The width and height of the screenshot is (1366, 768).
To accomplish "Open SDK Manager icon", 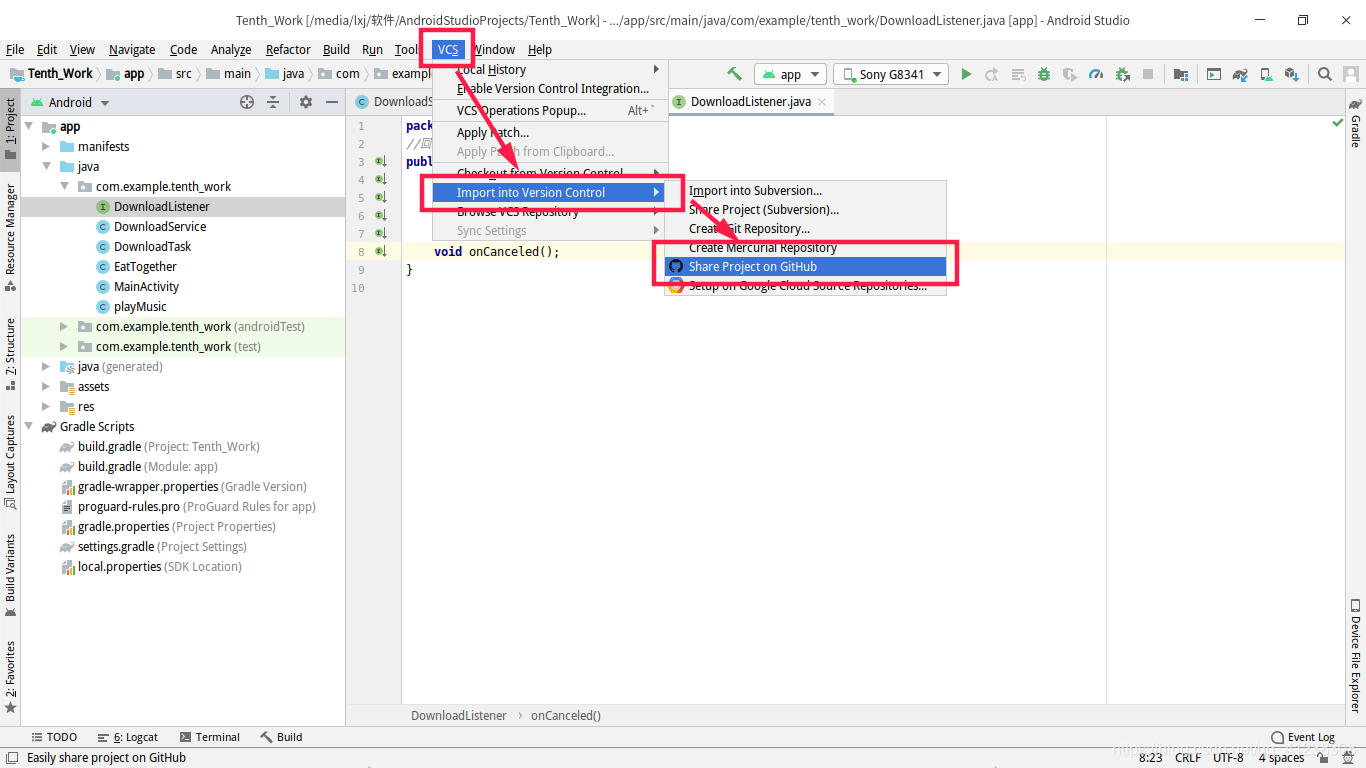I will tap(1292, 74).
